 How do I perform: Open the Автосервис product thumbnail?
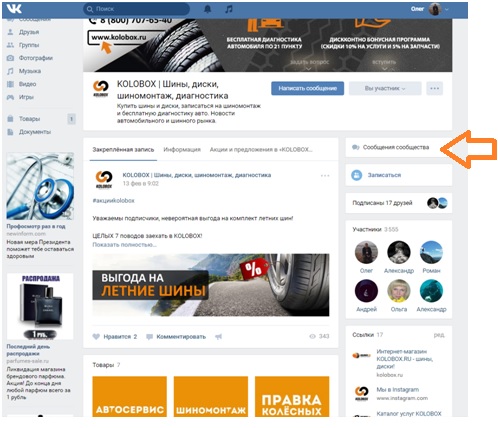coord(129,396)
